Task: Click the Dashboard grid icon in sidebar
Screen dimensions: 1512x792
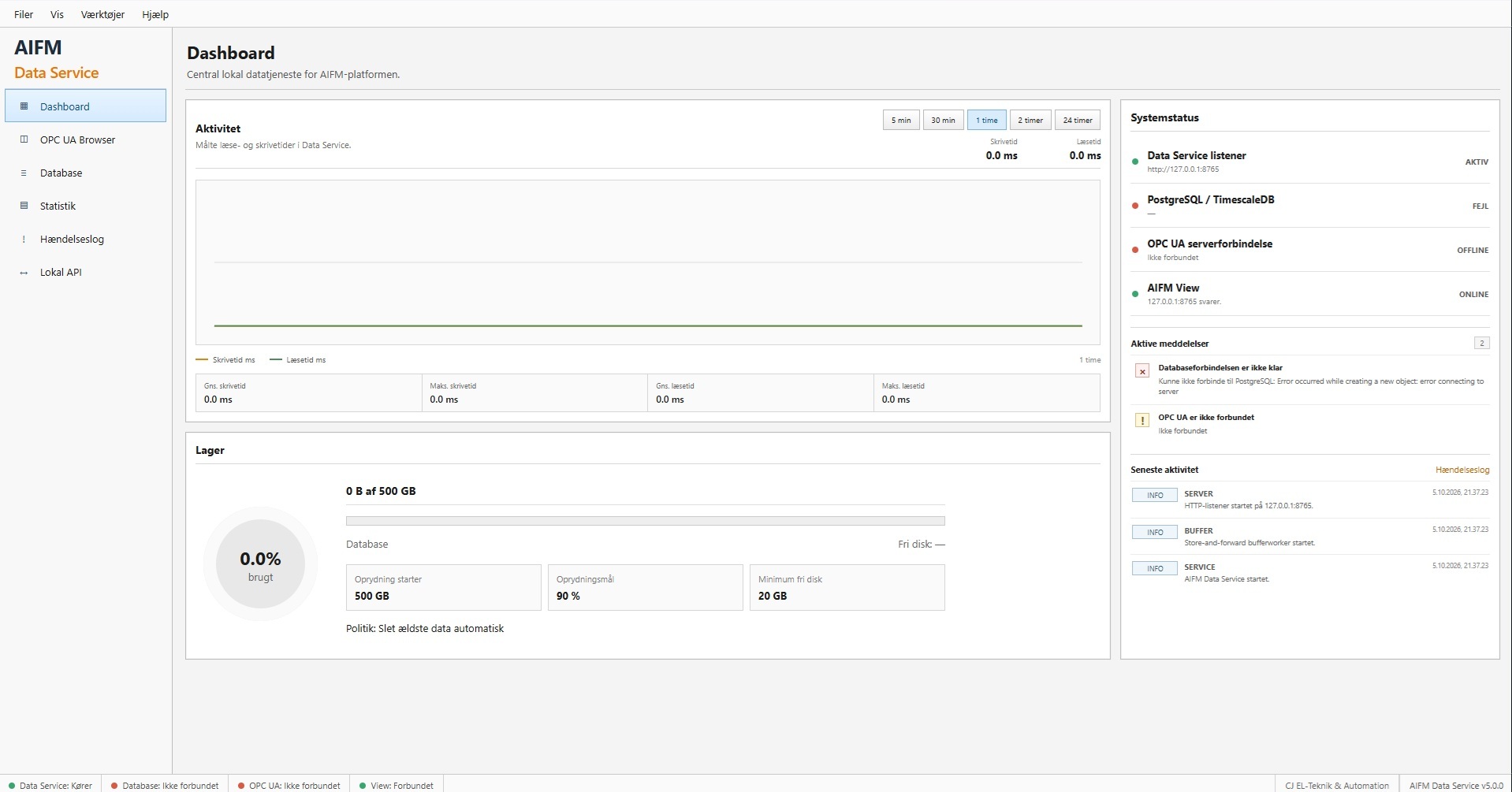Action: (24, 106)
